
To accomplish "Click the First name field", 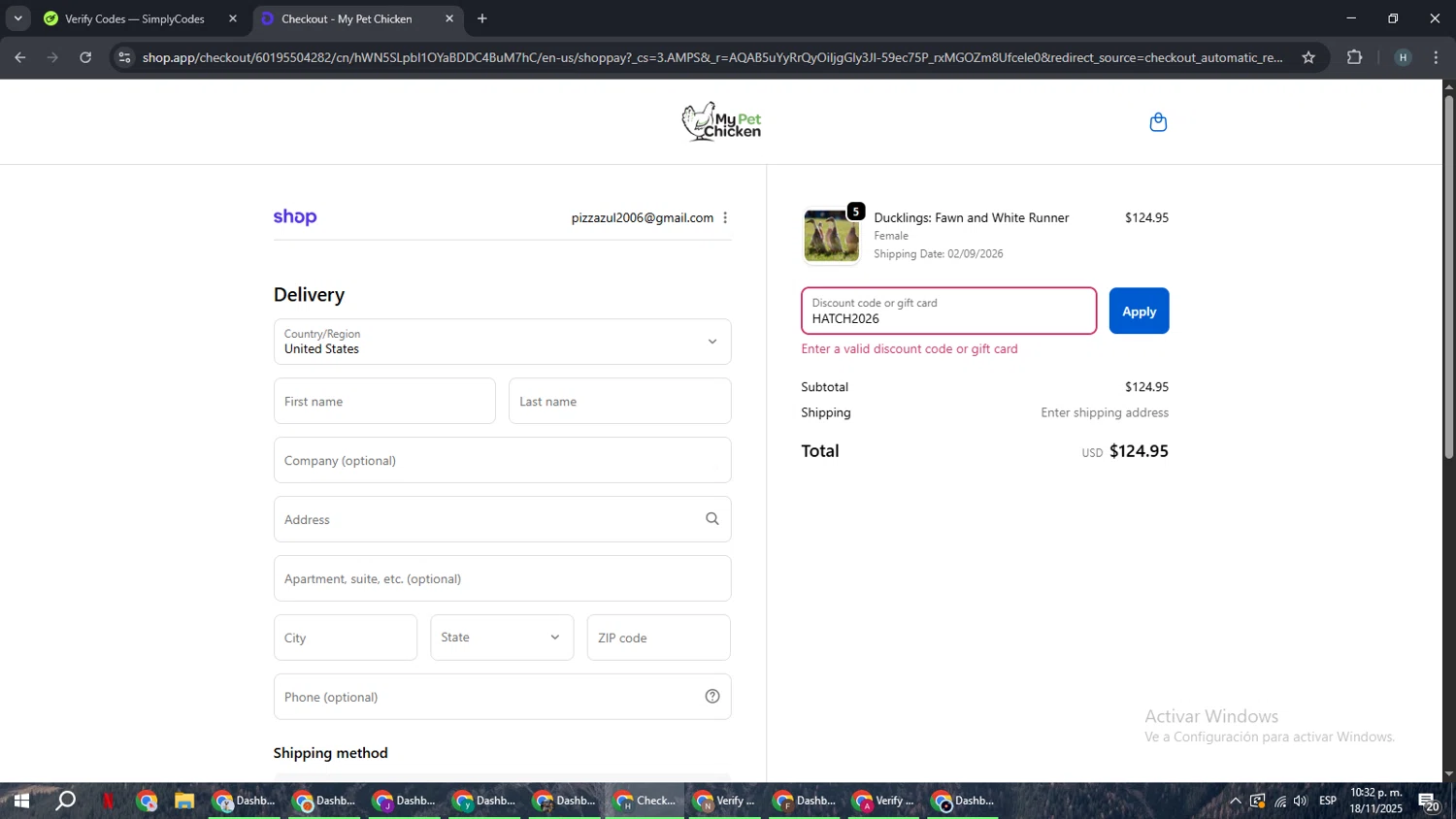I will point(384,401).
